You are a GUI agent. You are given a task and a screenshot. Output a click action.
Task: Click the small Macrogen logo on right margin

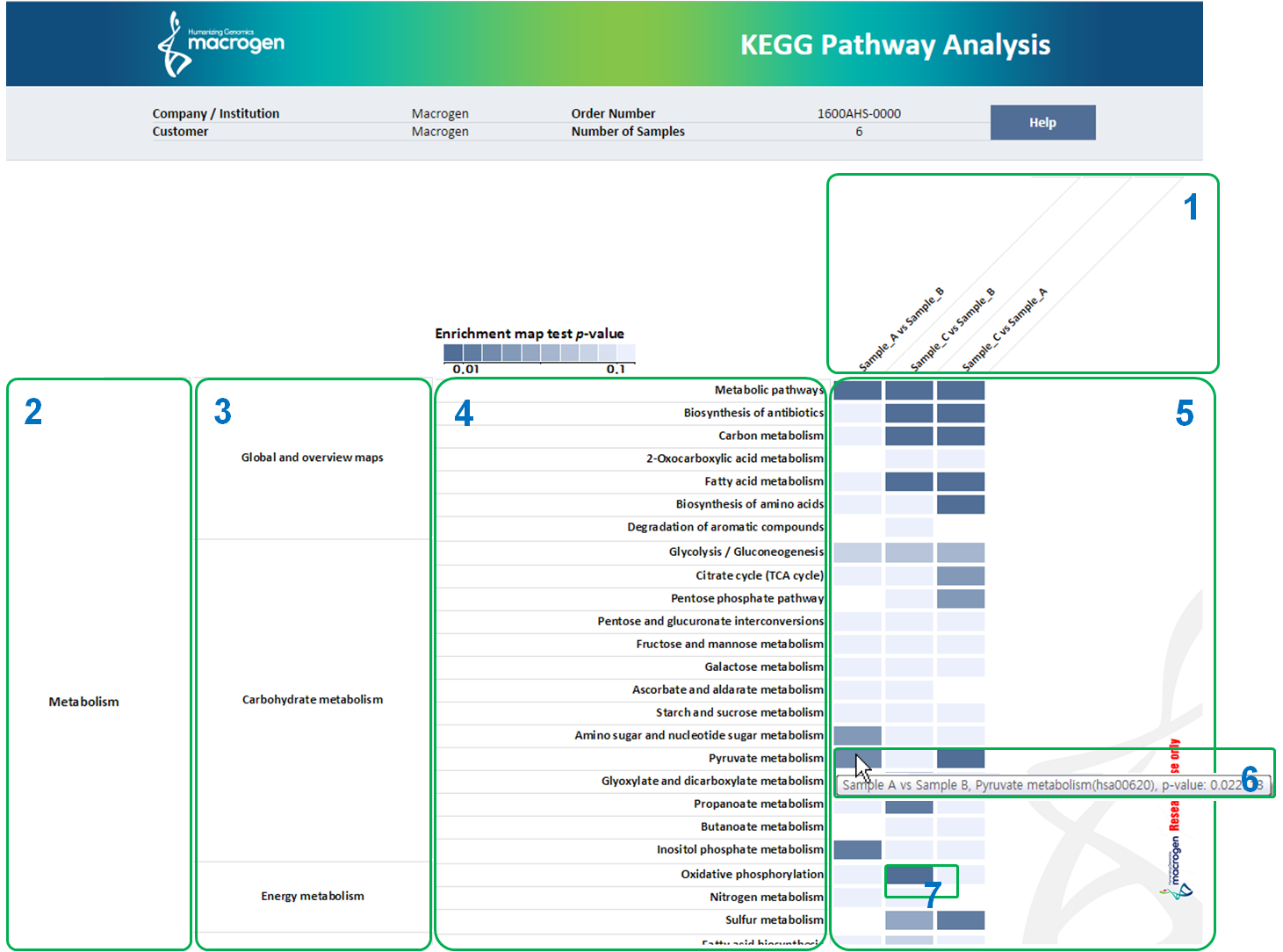click(x=1176, y=871)
